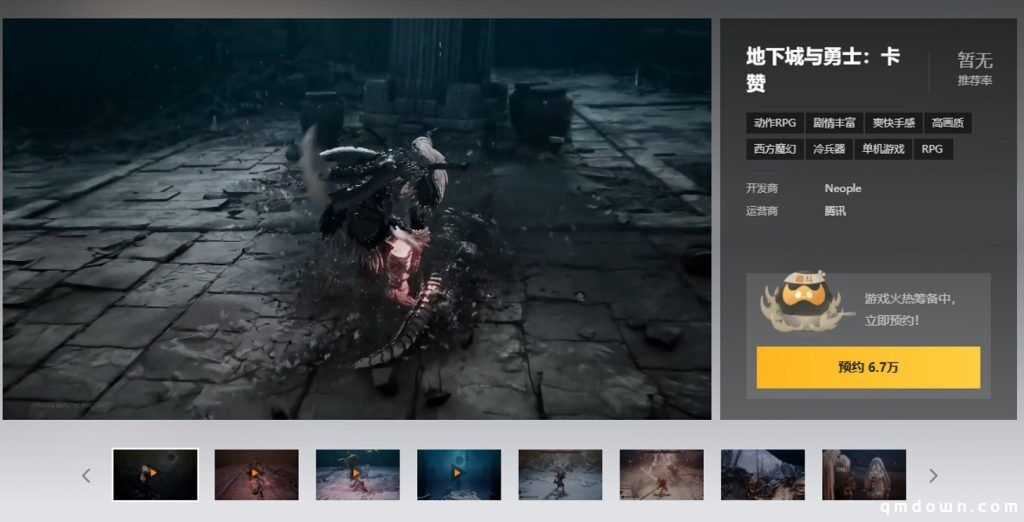Click the standalone RPG tag
Screen dimensions: 1024x522
pyautogui.click(x=932, y=149)
